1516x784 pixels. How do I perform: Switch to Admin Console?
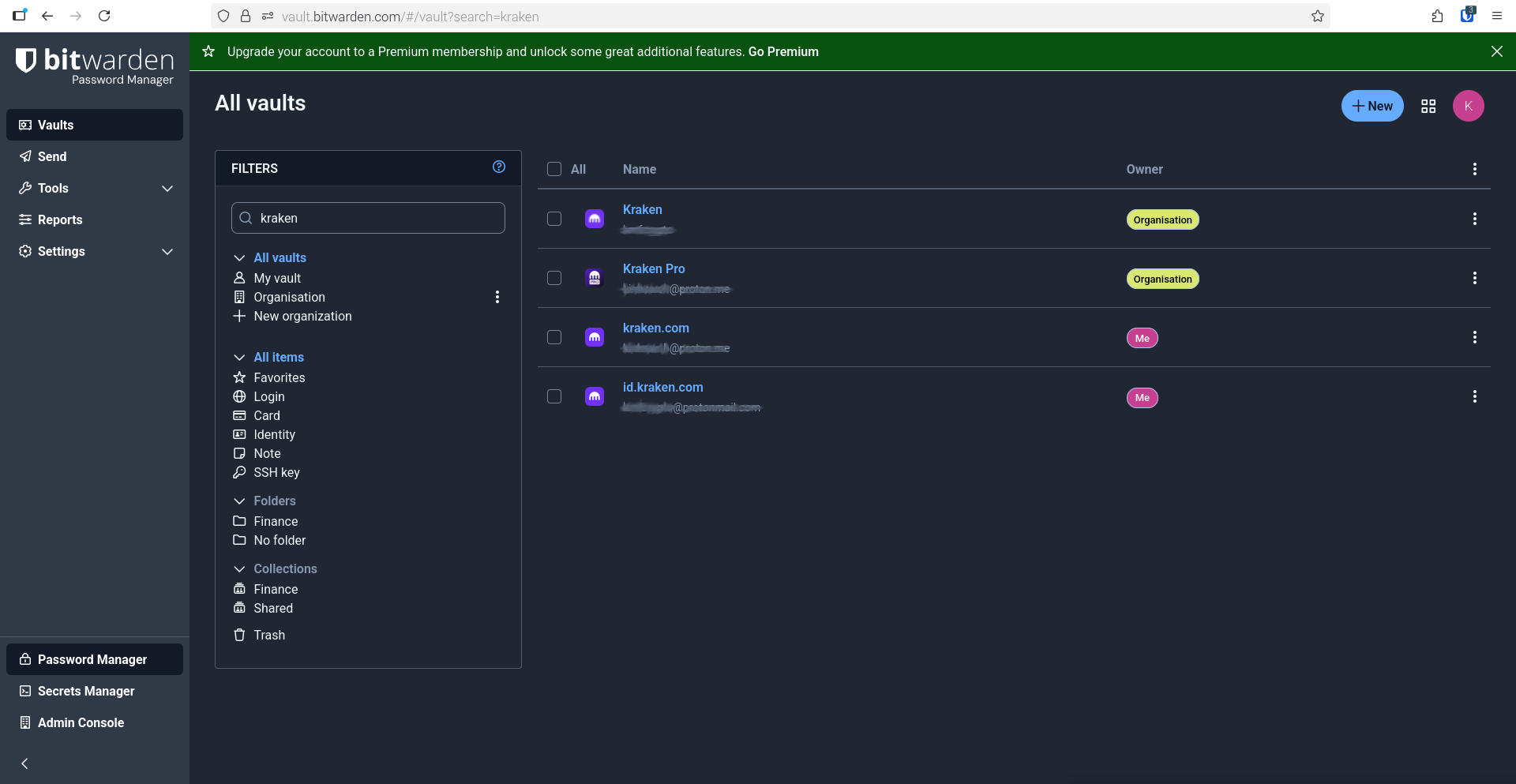(x=95, y=722)
